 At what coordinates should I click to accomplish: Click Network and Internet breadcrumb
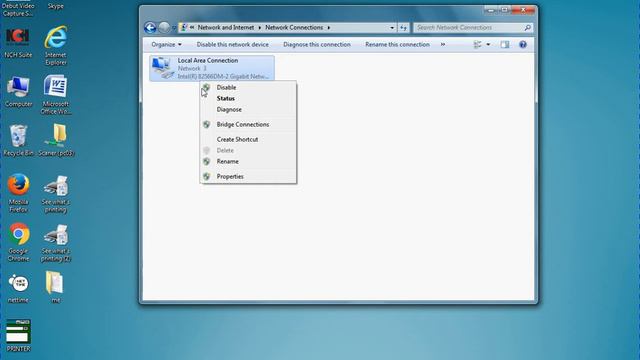(226, 28)
